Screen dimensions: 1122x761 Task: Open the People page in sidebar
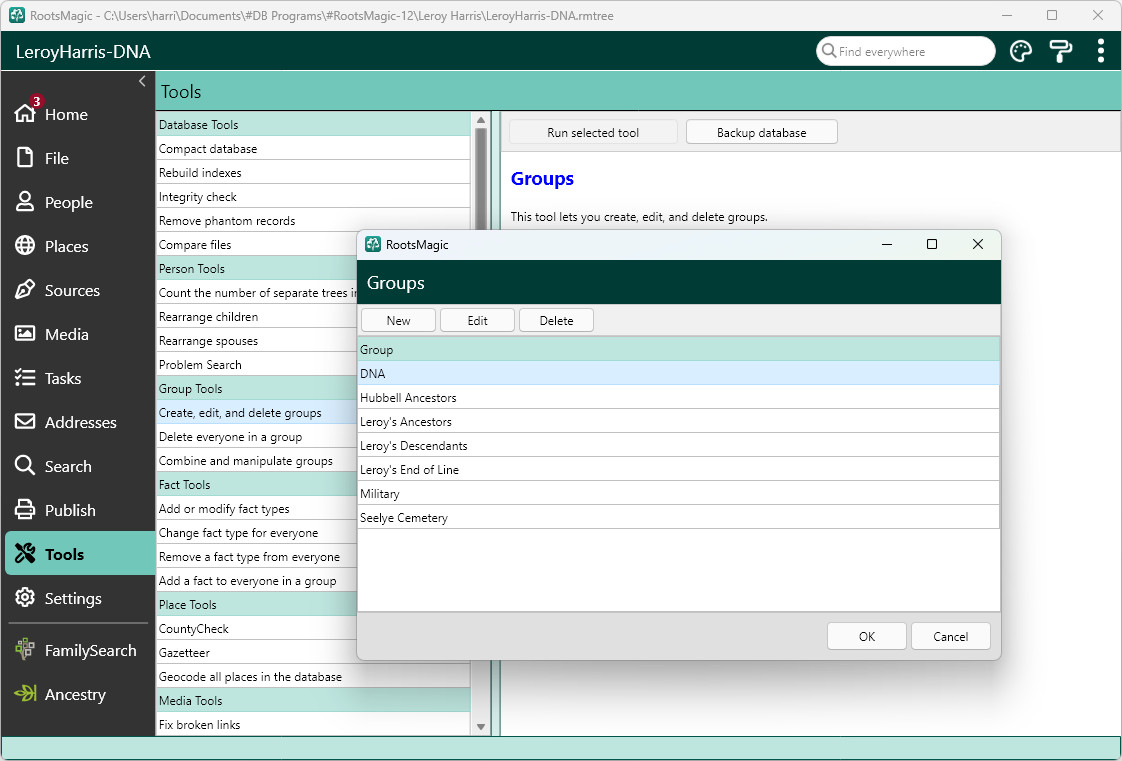point(79,202)
